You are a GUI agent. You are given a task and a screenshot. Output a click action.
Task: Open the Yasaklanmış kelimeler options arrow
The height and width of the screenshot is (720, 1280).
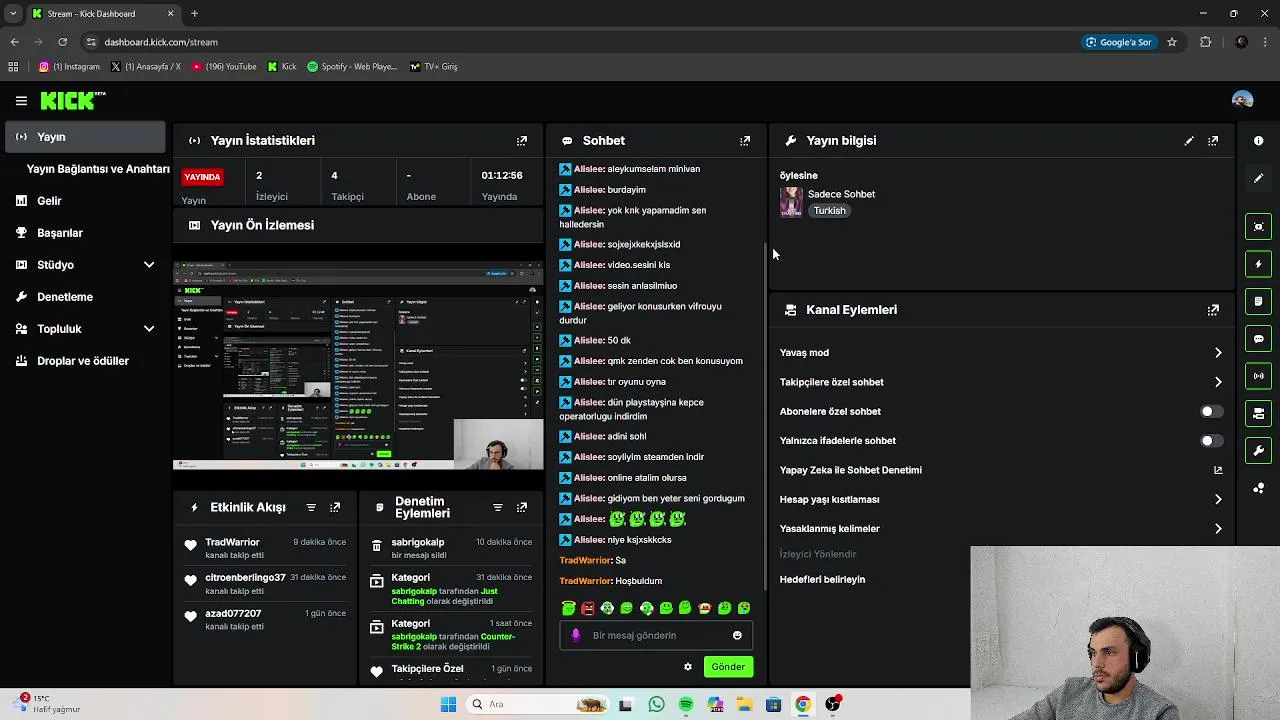click(x=1218, y=529)
